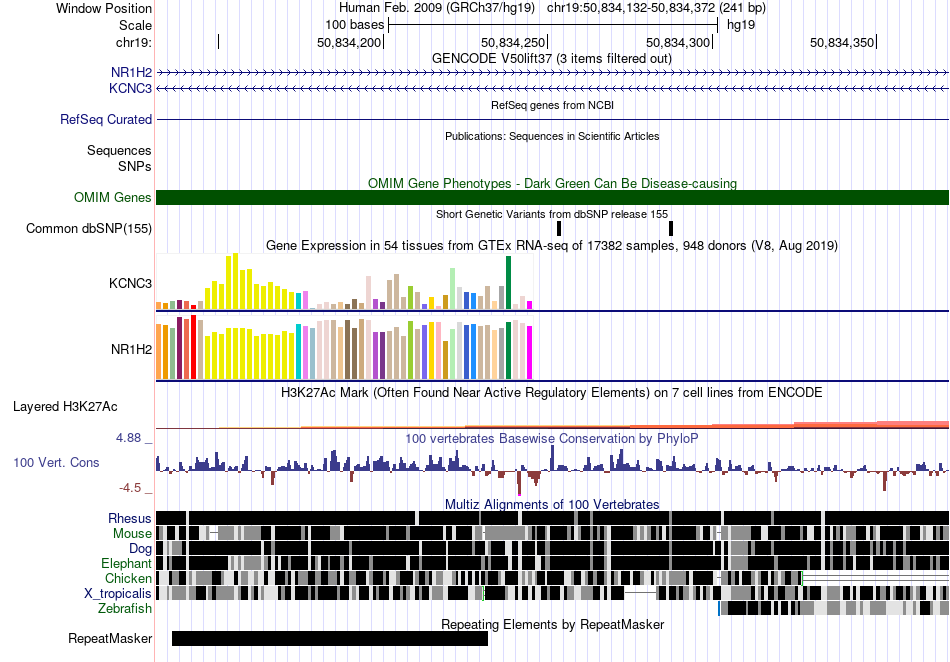Click the OMIM Genes track label
This screenshot has width=950, height=662.
(113, 197)
